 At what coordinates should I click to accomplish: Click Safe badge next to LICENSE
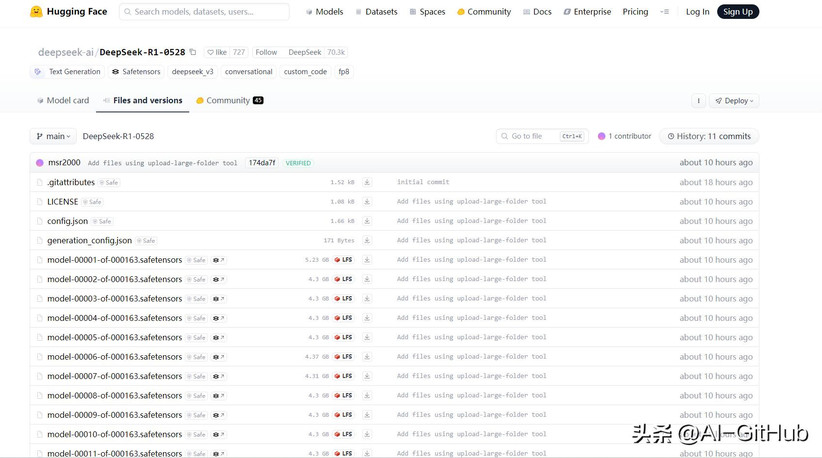[x=92, y=202]
